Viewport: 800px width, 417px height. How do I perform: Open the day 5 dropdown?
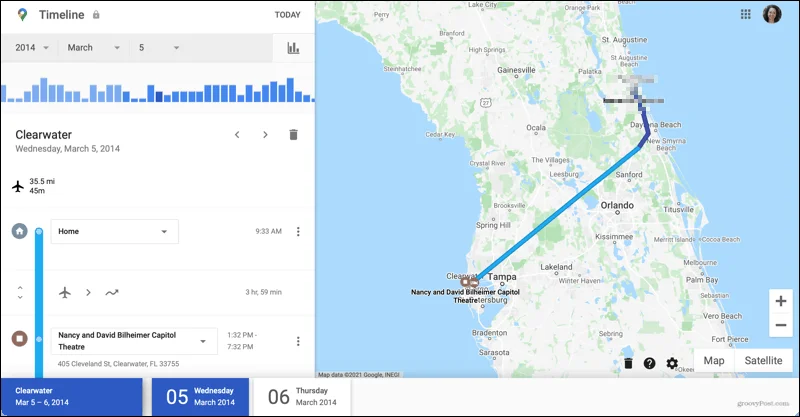tap(159, 47)
